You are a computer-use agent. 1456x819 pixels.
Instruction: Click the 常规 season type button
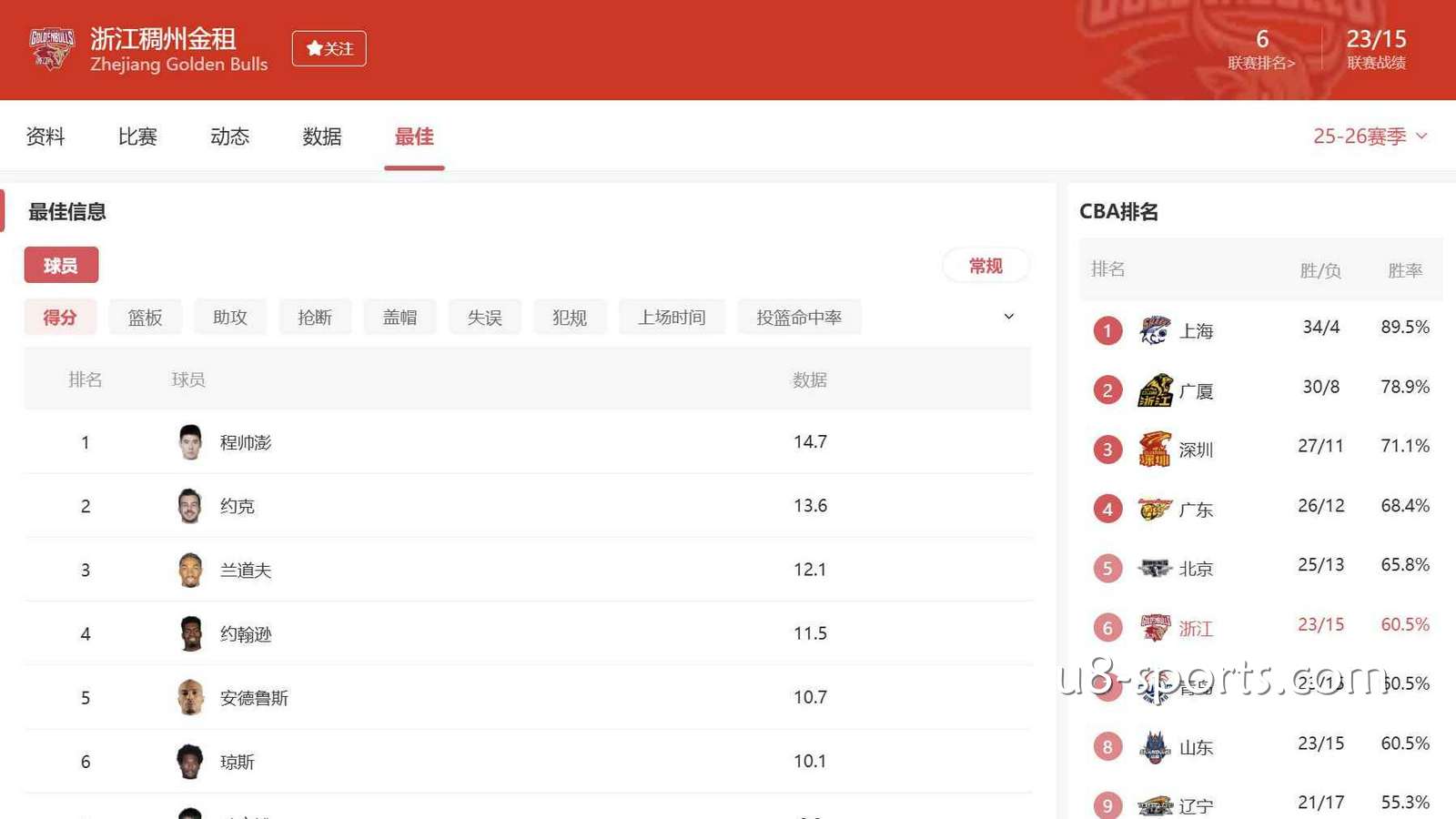(x=986, y=266)
